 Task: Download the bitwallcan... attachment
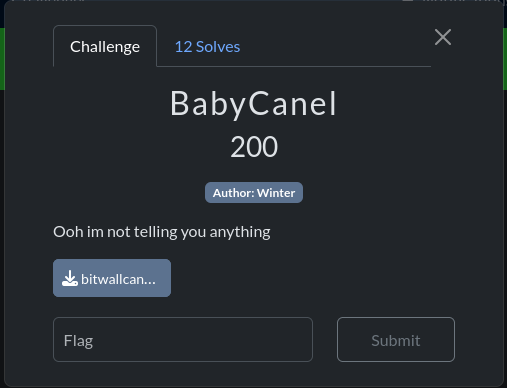click(112, 278)
